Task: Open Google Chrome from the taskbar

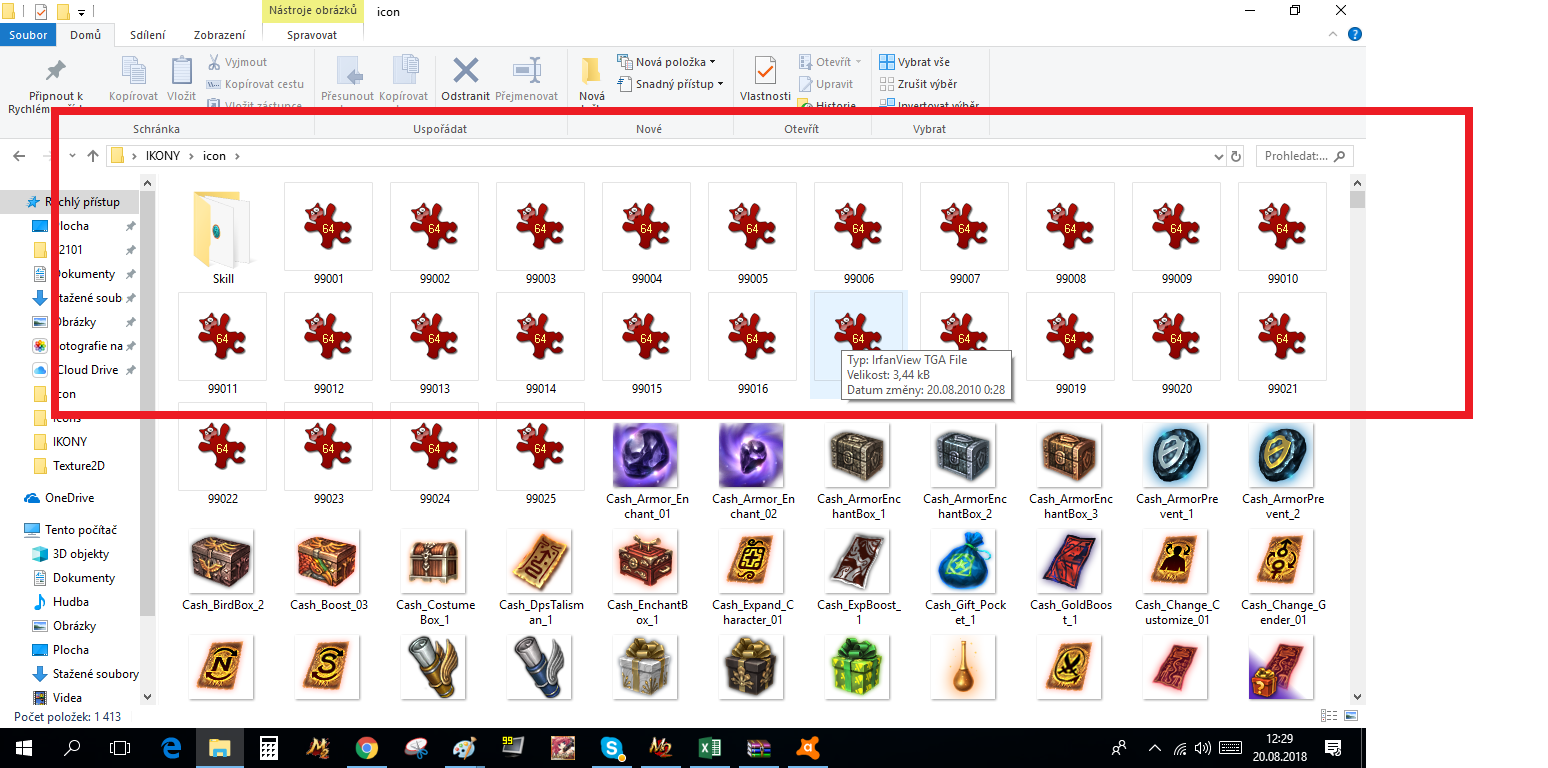Action: 366,748
